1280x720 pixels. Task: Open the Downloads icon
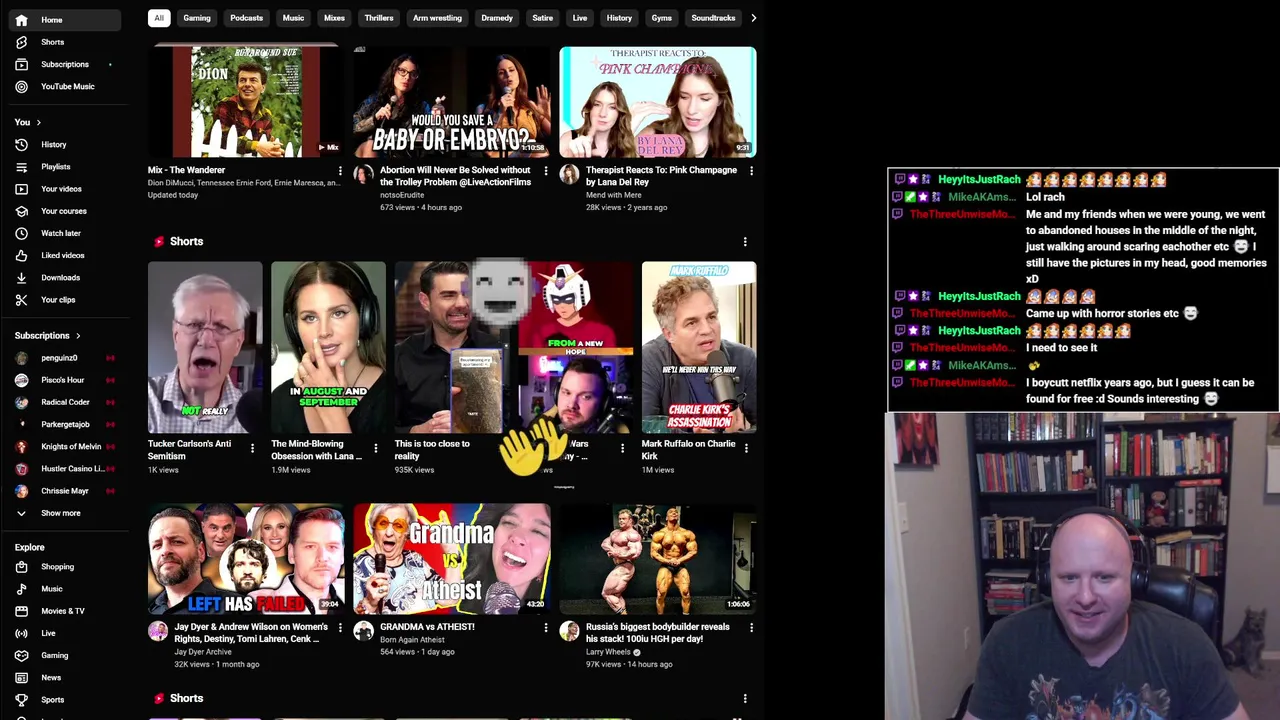(21, 277)
